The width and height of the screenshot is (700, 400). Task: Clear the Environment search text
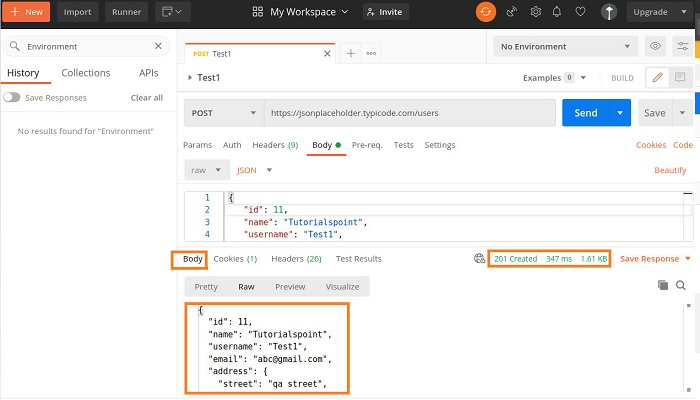point(158,46)
